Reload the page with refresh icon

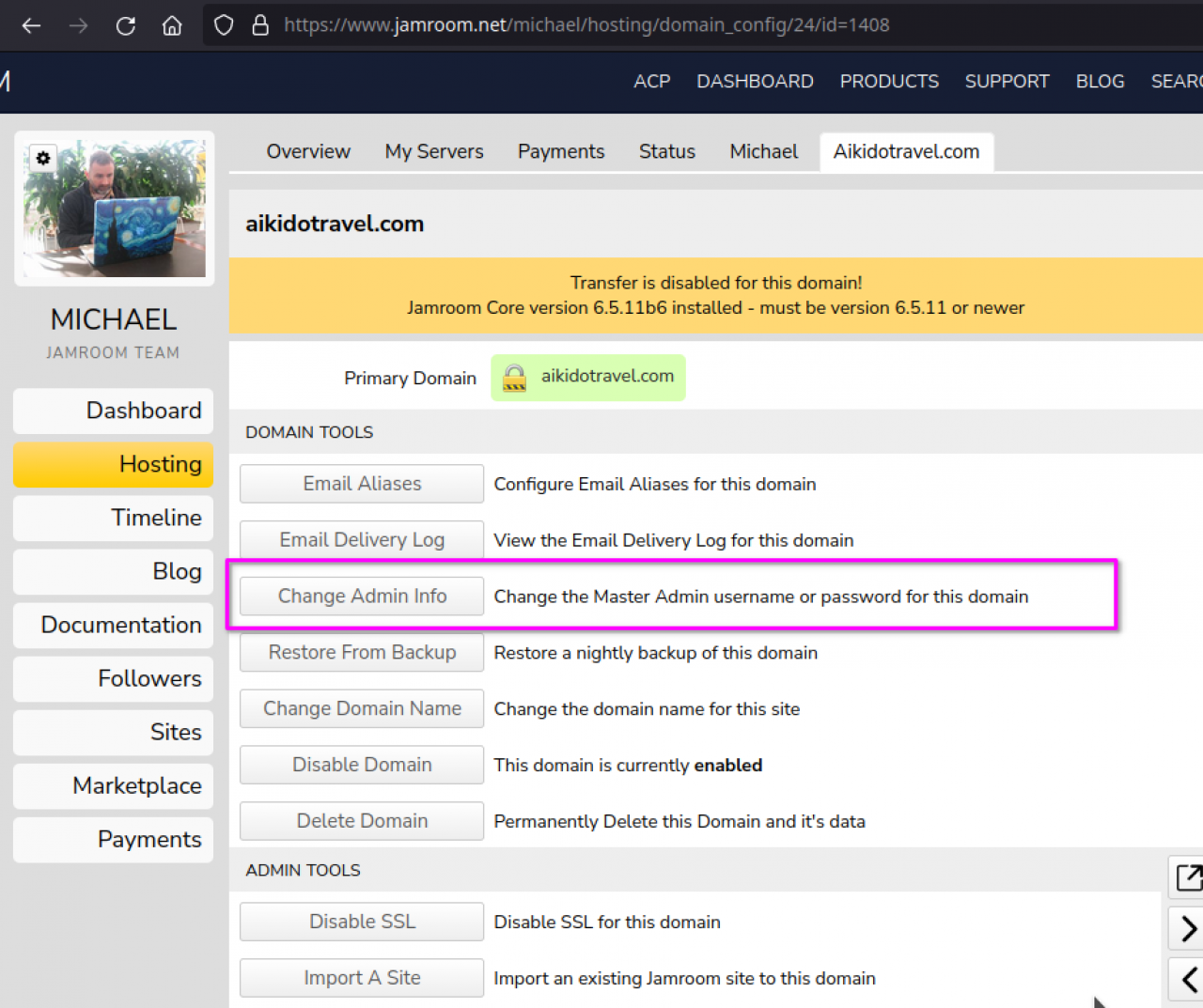coord(125,25)
